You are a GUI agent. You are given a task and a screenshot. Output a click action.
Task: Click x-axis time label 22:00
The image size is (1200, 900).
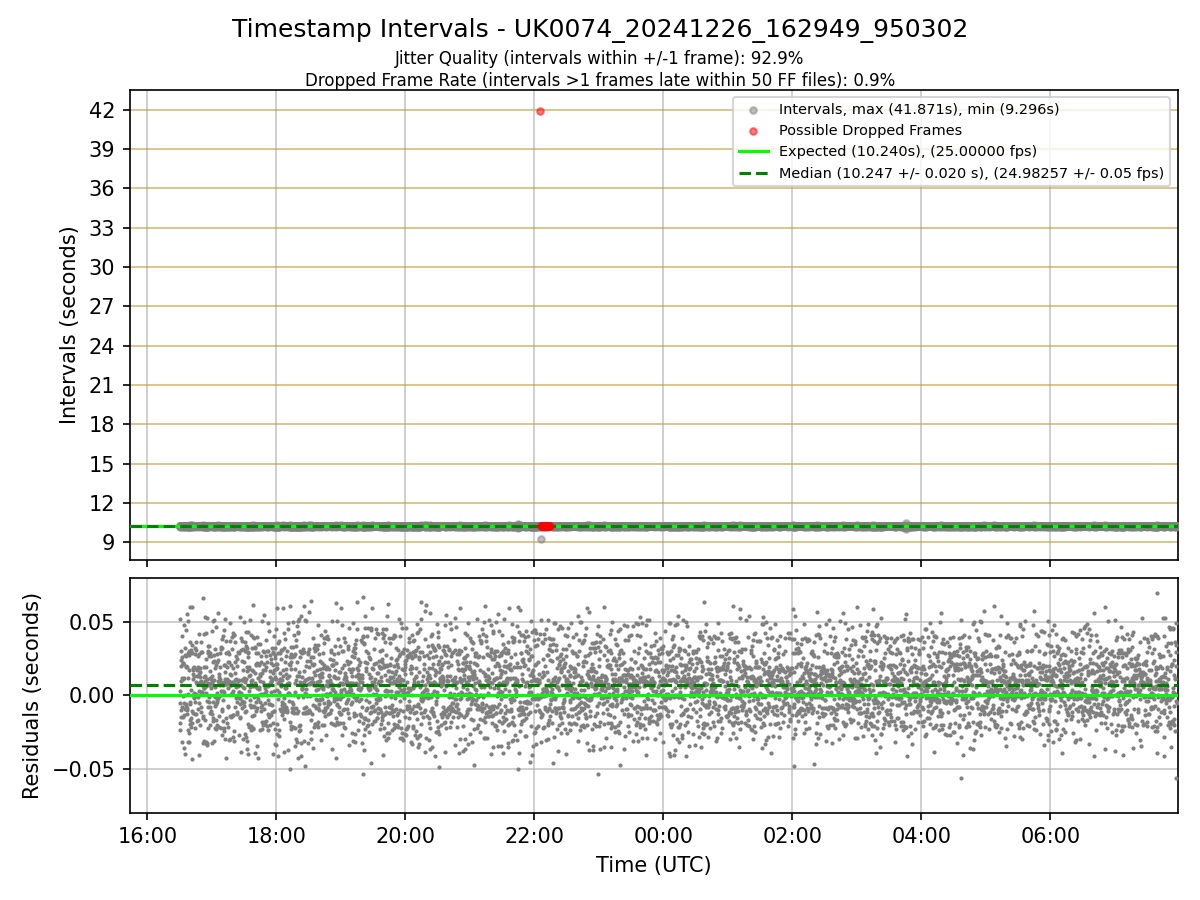pos(534,835)
